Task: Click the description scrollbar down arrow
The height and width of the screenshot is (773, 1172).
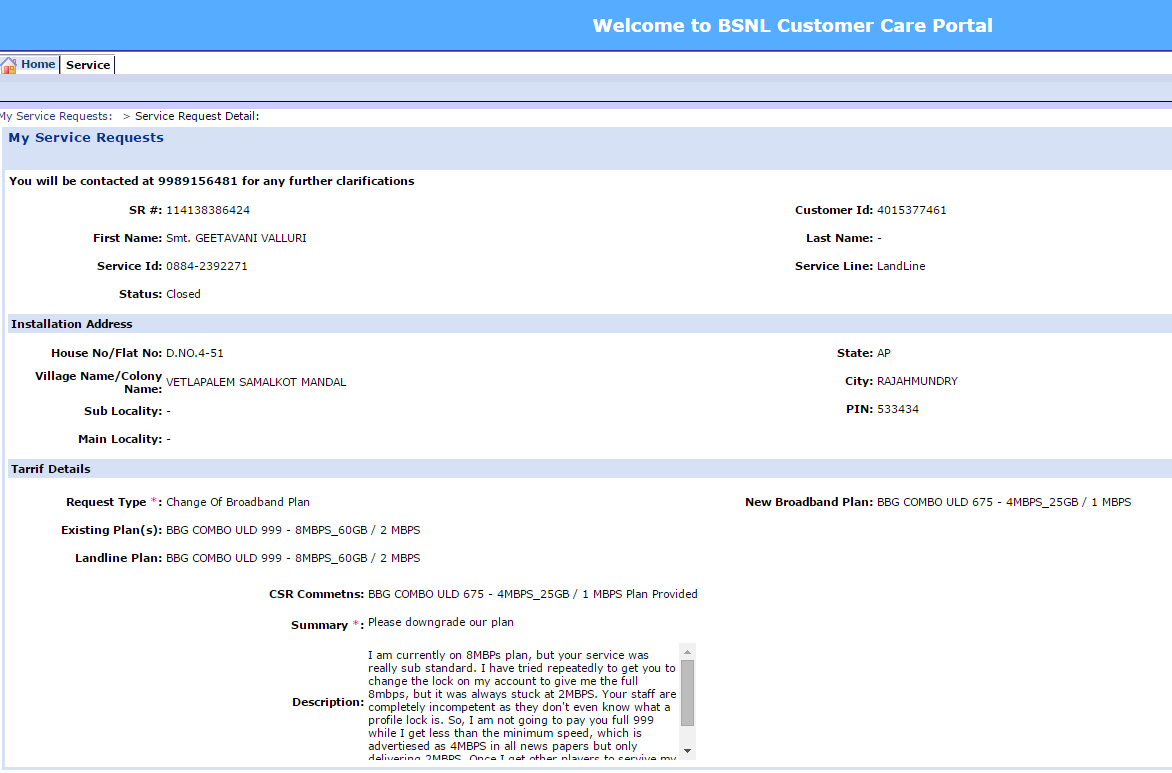Action: pos(688,751)
